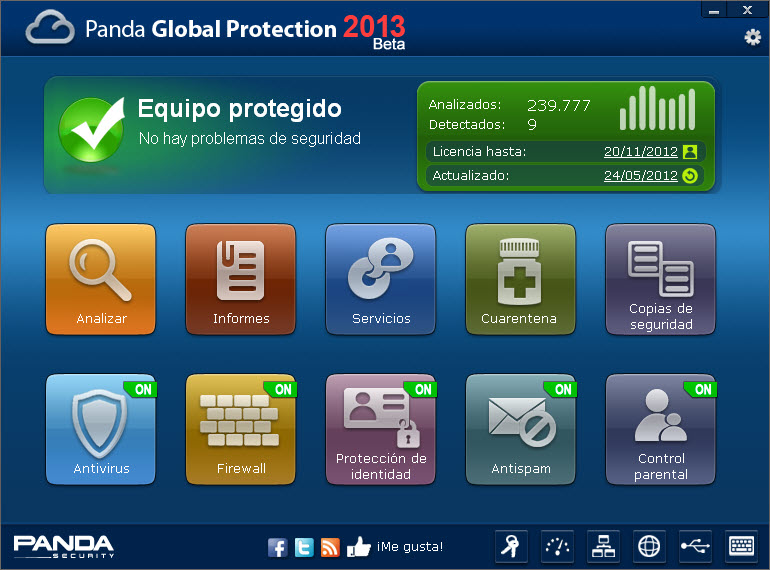The width and height of the screenshot is (770, 570).
Task: Click the RSS feed icon
Action: [x=330, y=547]
